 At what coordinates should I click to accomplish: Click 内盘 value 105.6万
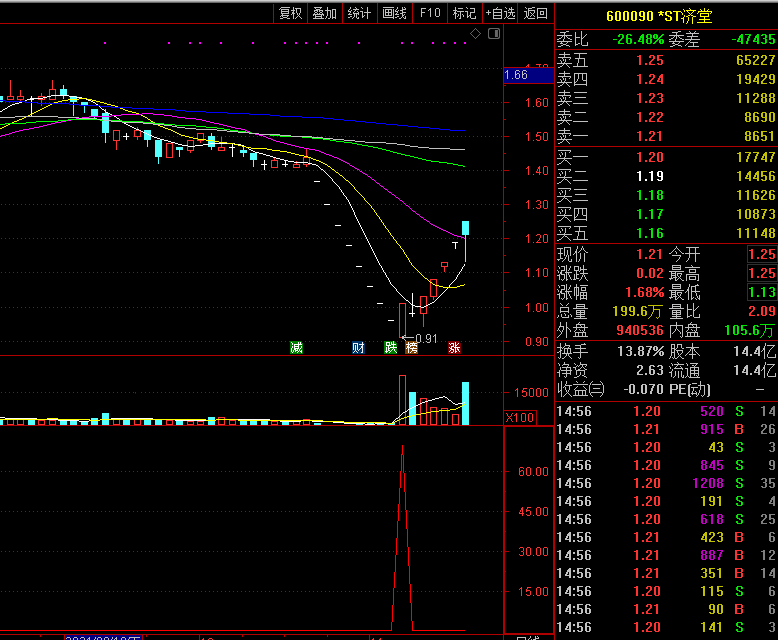point(750,330)
